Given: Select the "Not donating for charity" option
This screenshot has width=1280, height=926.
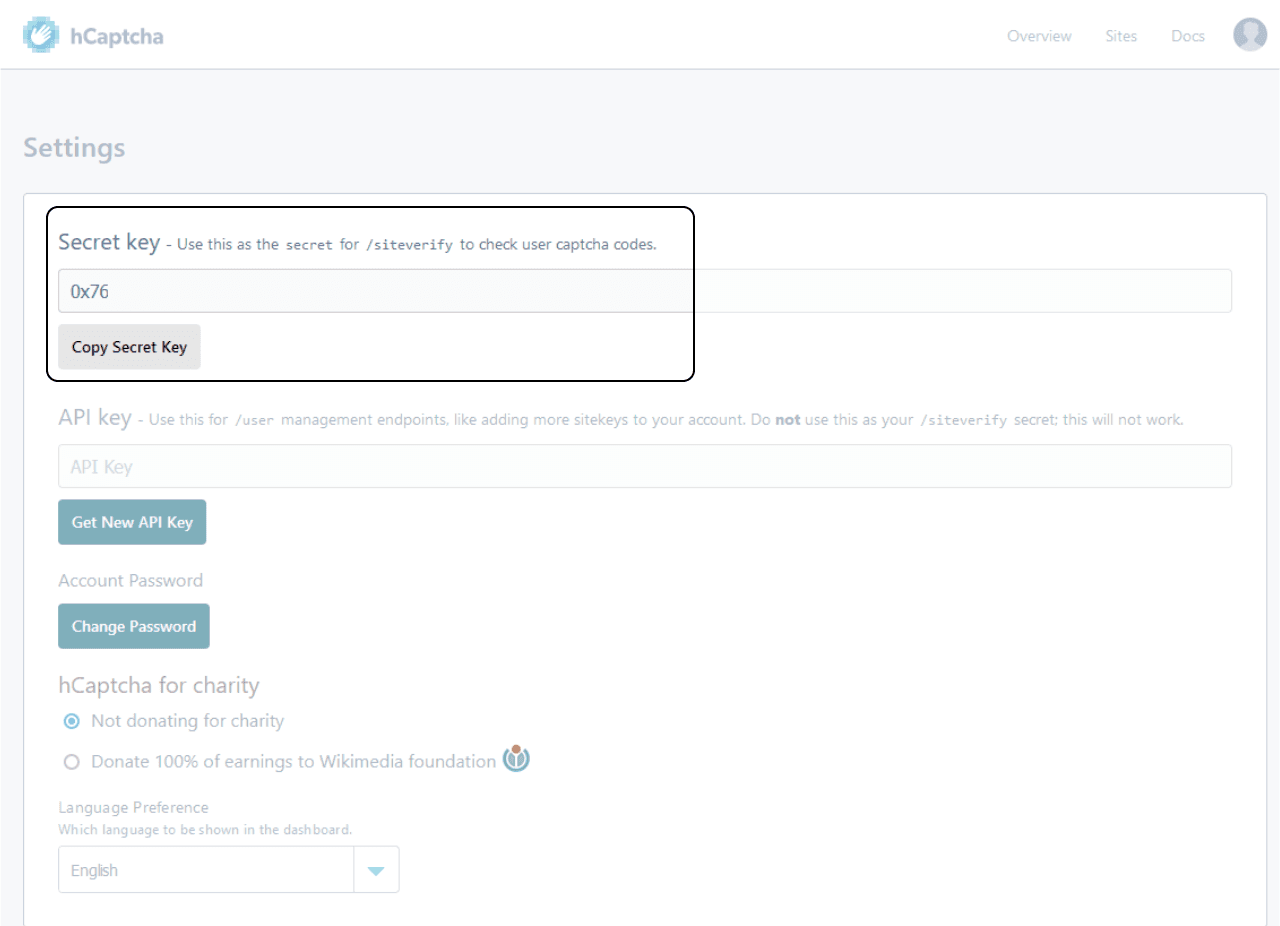Looking at the screenshot, I should [x=71, y=720].
